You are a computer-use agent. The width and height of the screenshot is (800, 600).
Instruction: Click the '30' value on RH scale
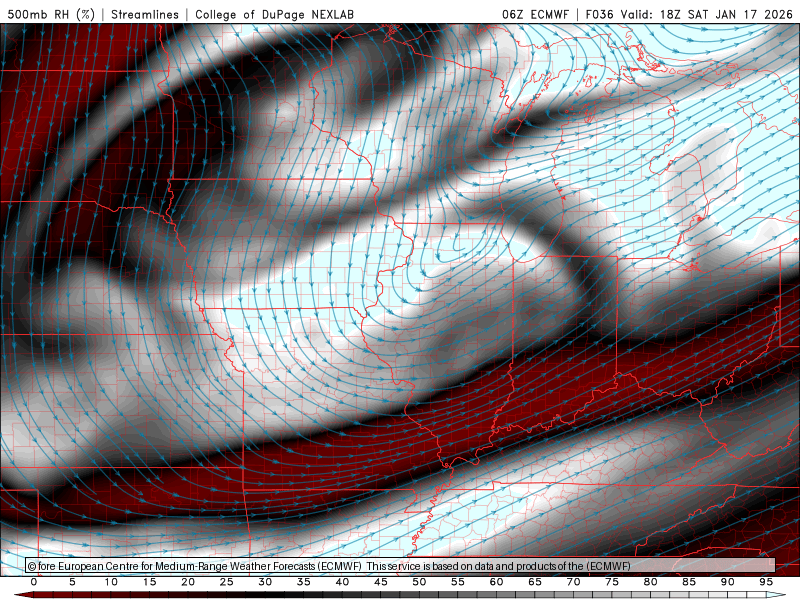265,582
